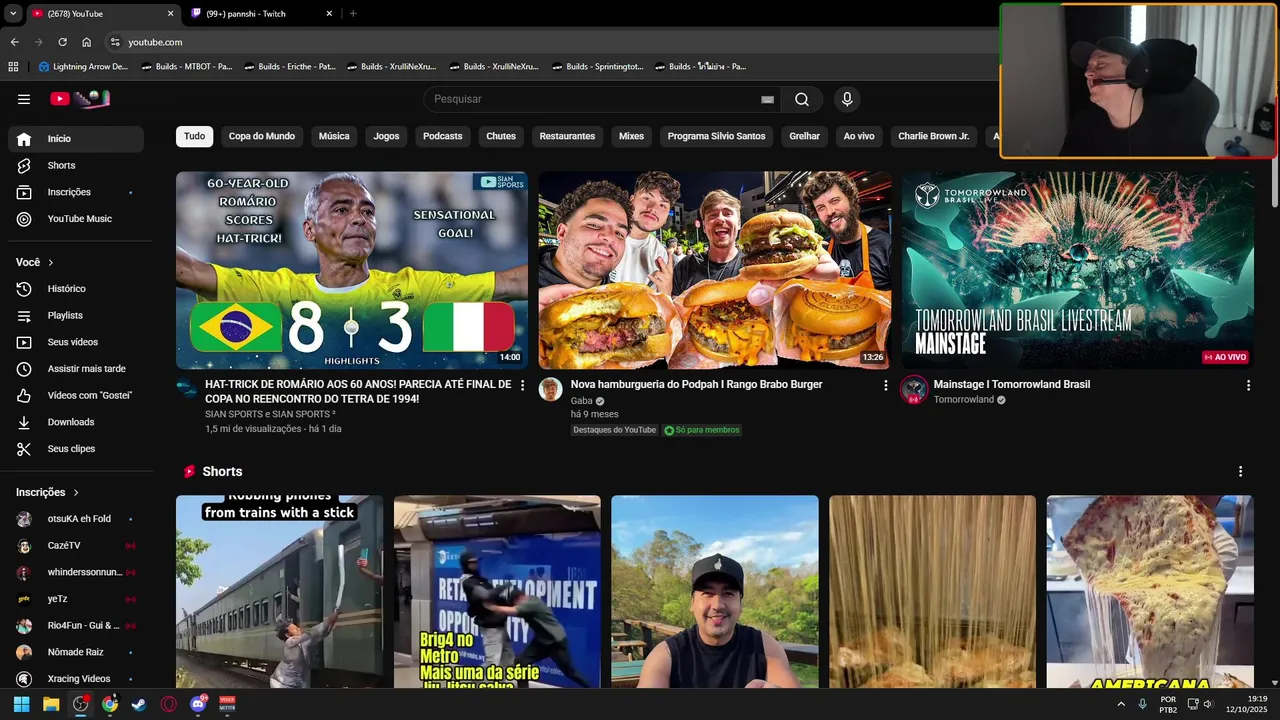
Task: Open the Gaba channel avatar
Action: [x=550, y=389]
